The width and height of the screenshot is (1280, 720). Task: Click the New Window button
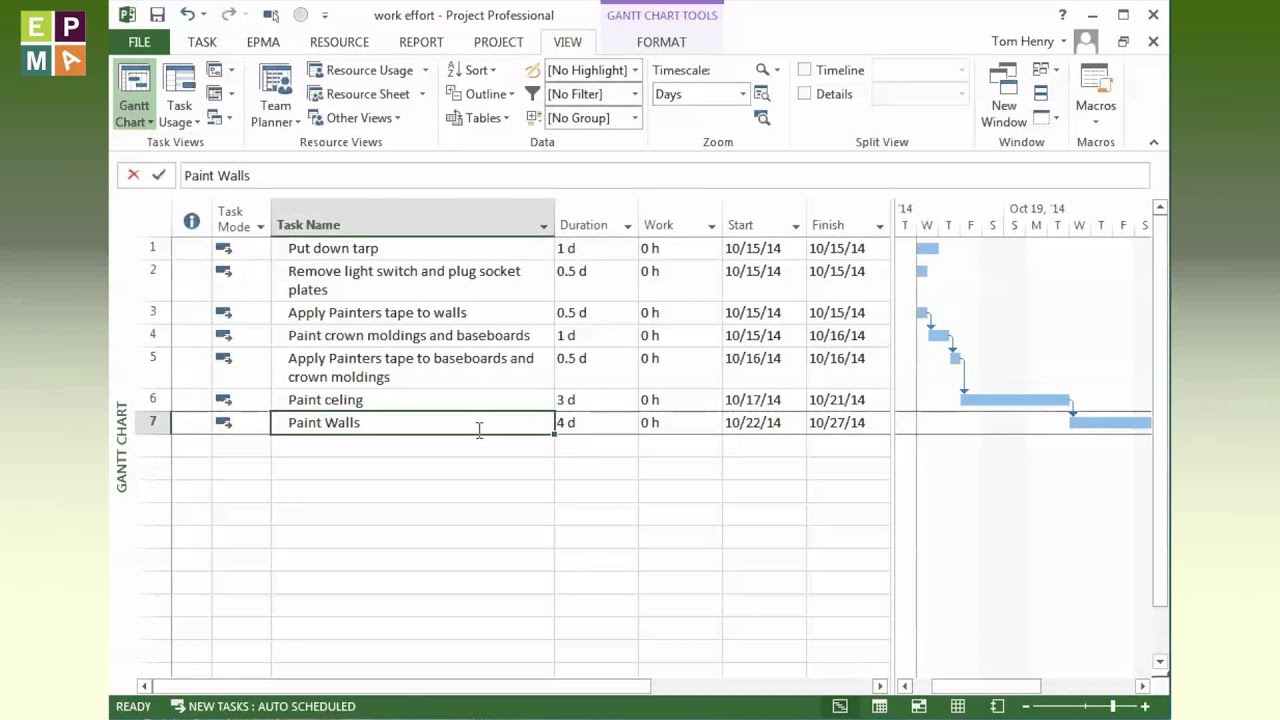(x=1004, y=96)
